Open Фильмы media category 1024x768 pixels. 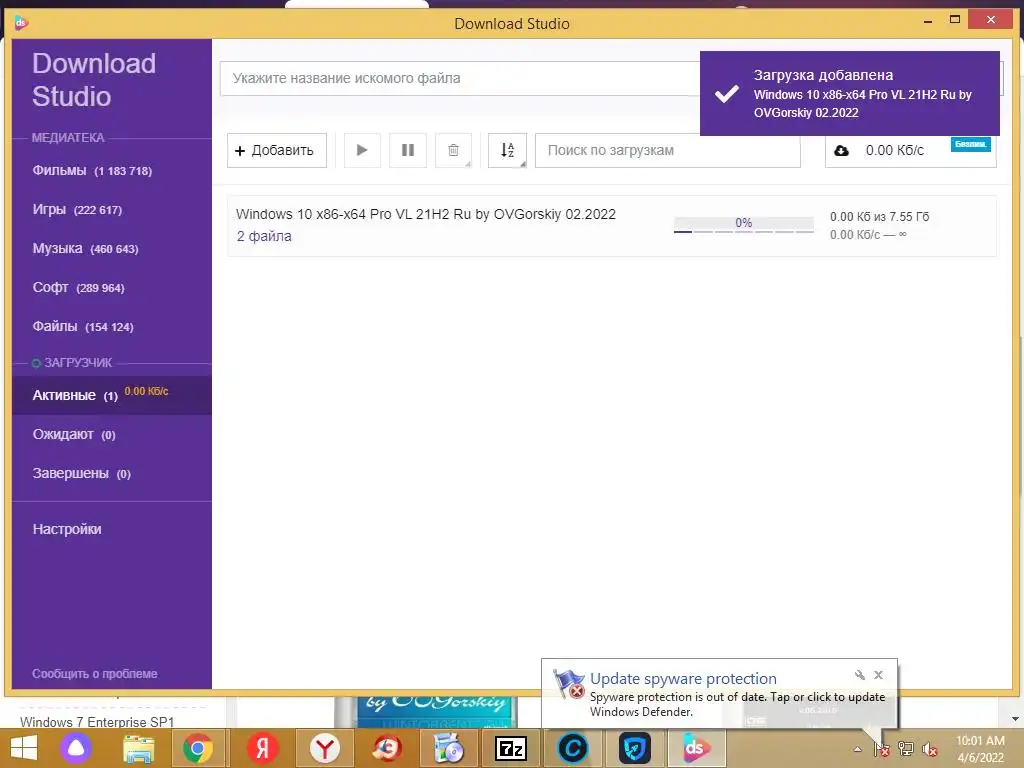[92, 170]
